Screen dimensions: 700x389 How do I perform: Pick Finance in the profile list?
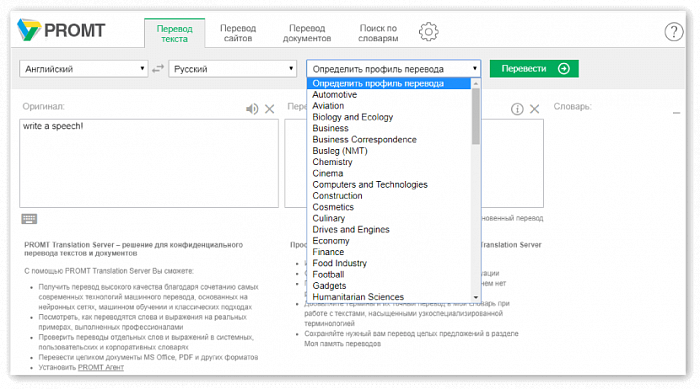(389, 252)
